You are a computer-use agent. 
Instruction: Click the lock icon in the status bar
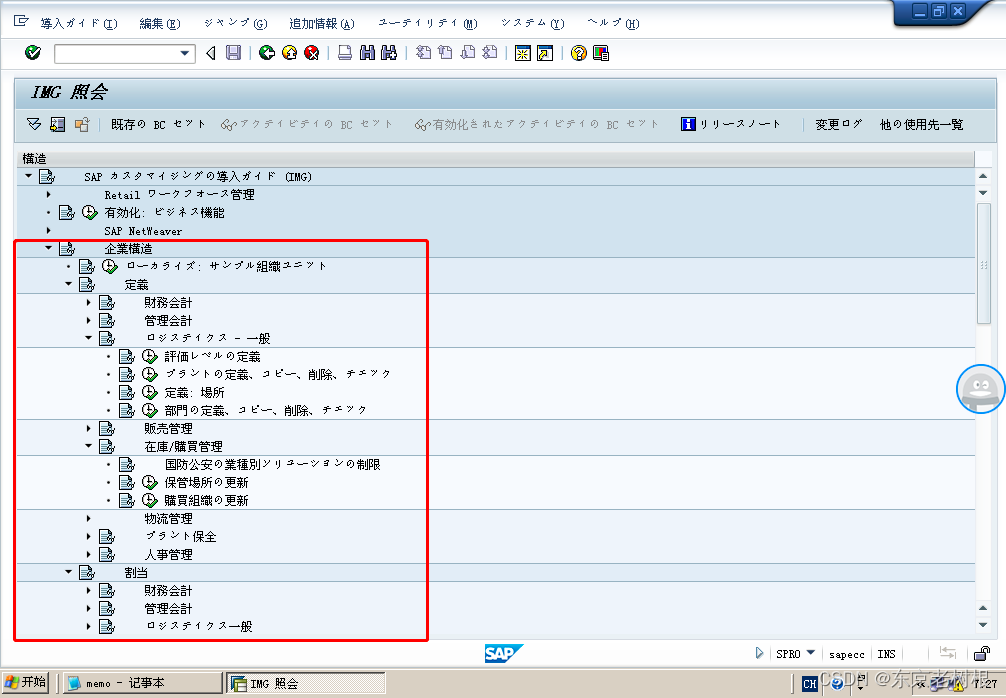click(982, 654)
